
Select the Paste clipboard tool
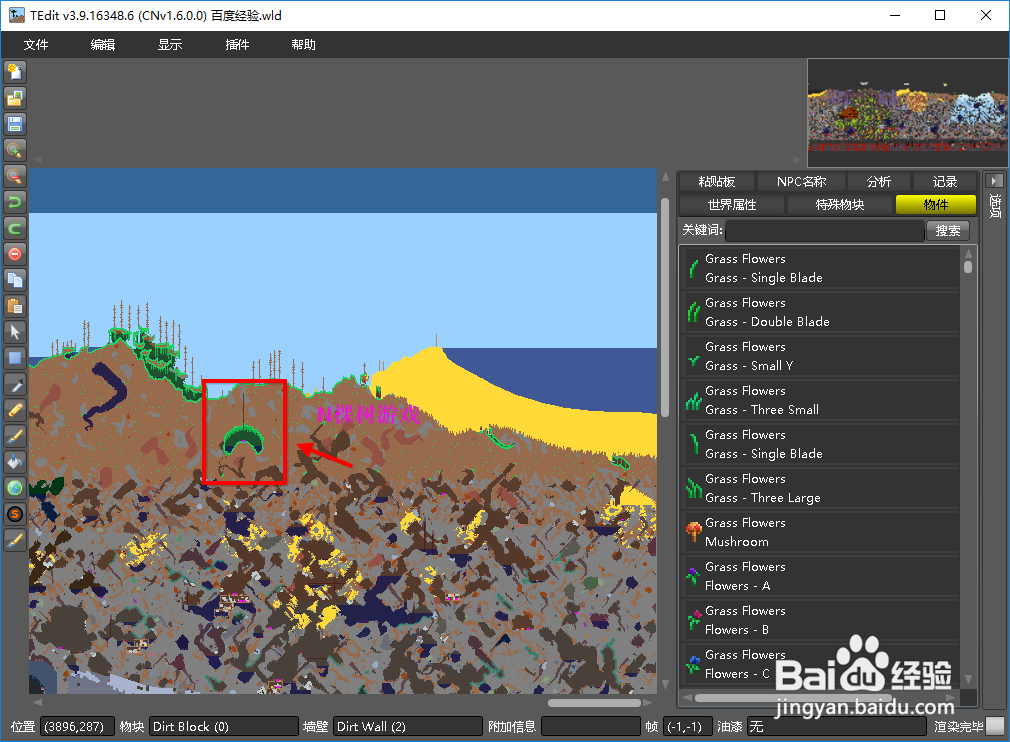tap(15, 305)
